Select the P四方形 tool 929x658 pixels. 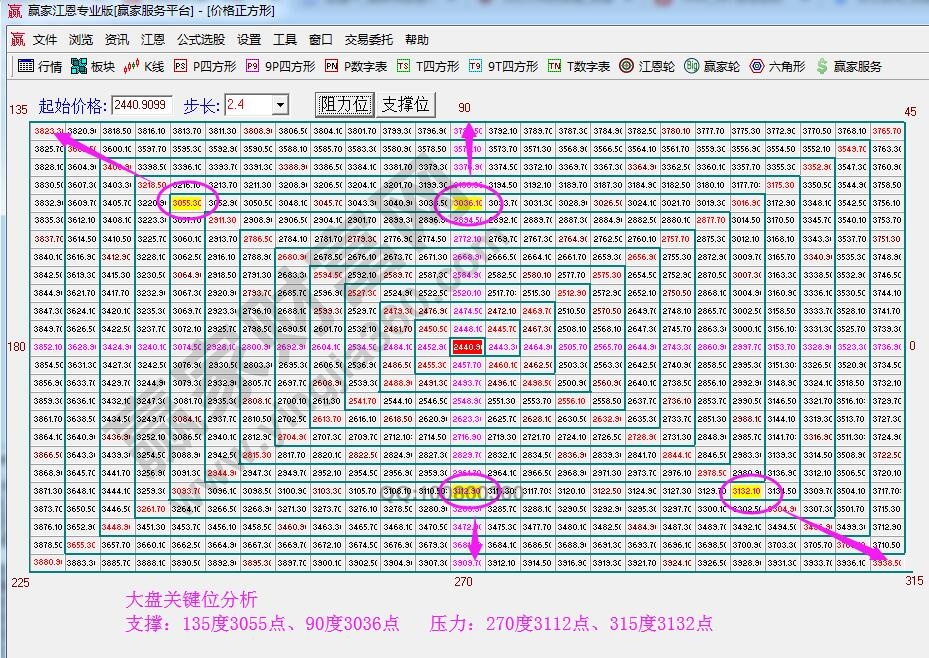(x=205, y=67)
